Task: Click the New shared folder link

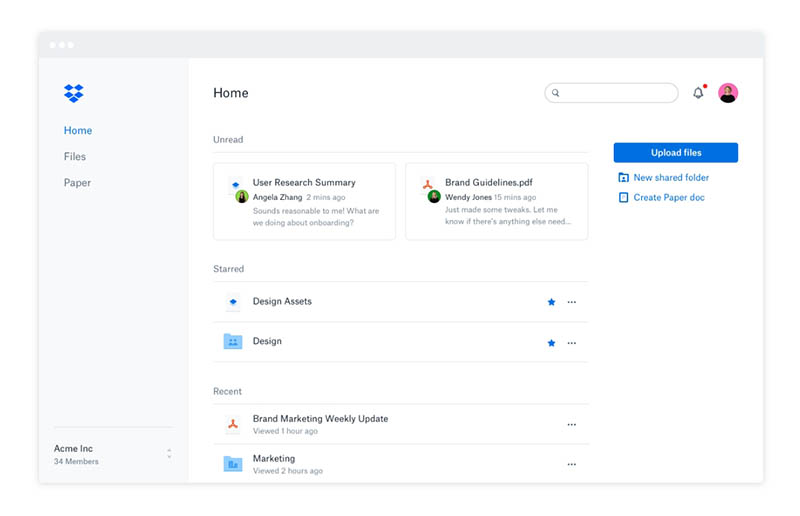Action: tap(670, 178)
